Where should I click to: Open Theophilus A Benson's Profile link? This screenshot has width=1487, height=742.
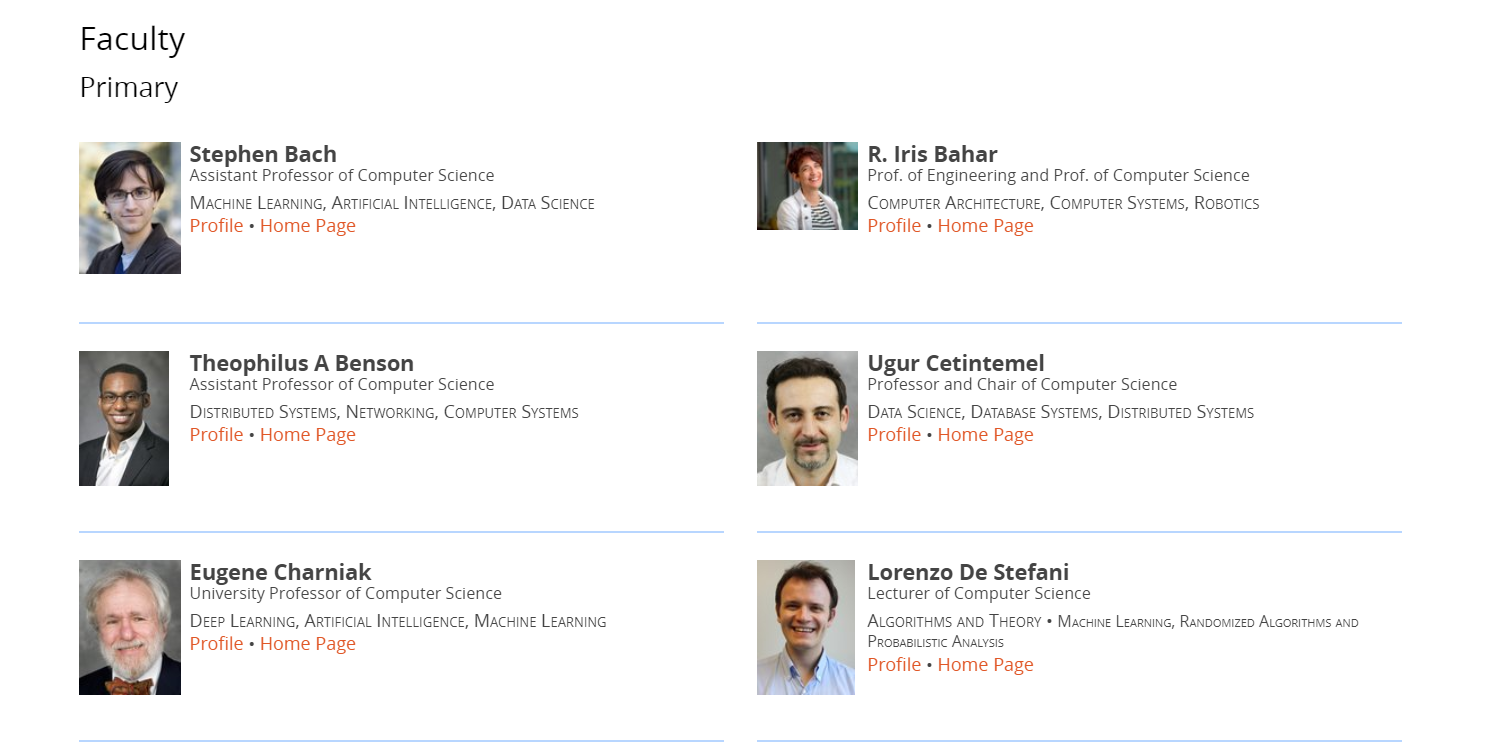[216, 435]
